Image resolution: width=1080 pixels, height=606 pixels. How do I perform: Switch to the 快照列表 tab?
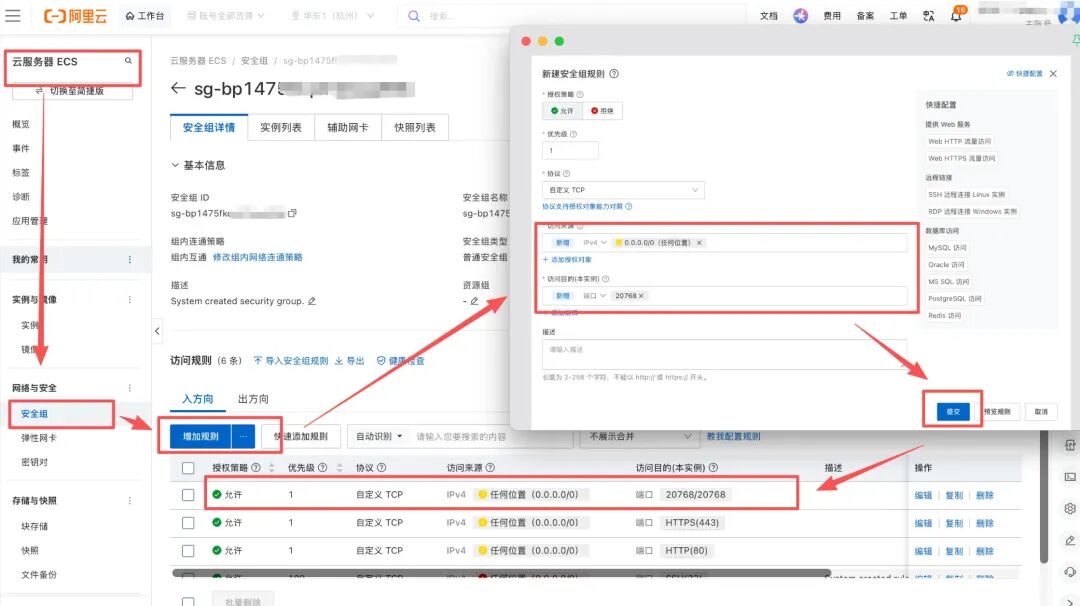point(415,127)
